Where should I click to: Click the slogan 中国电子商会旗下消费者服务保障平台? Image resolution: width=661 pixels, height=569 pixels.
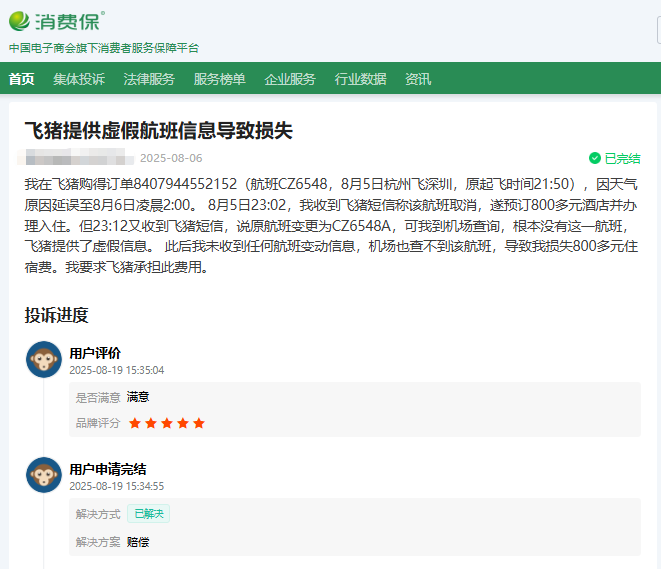pyautogui.click(x=104, y=48)
